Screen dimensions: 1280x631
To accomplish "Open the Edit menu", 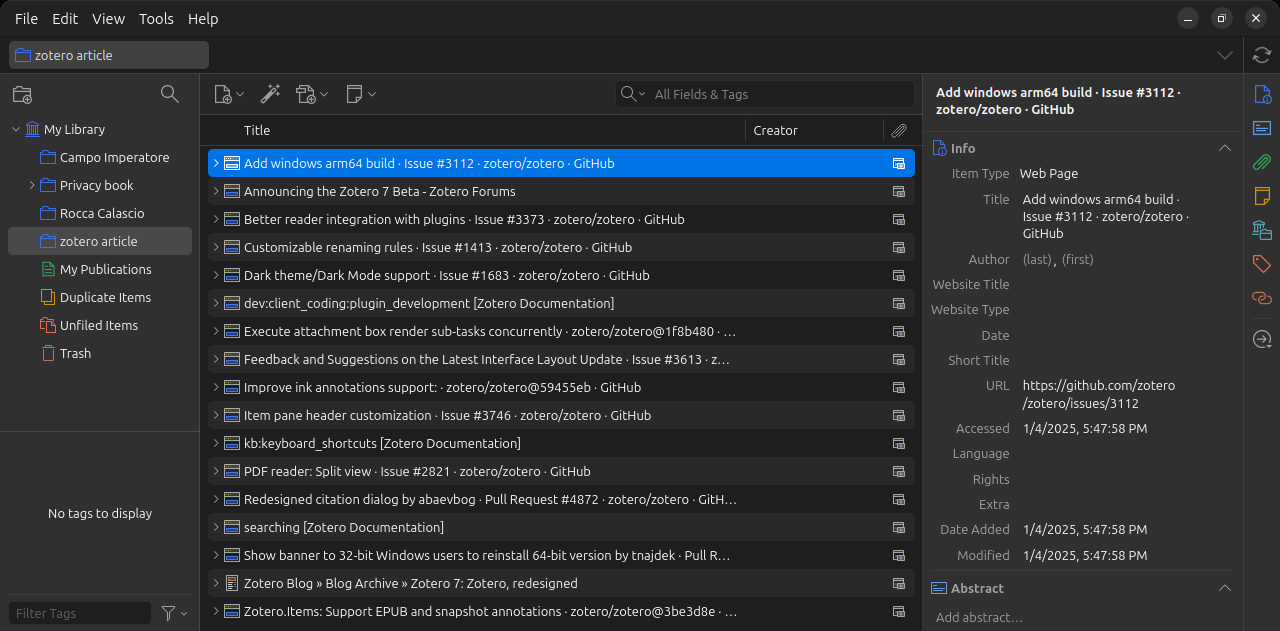I will tap(65, 19).
